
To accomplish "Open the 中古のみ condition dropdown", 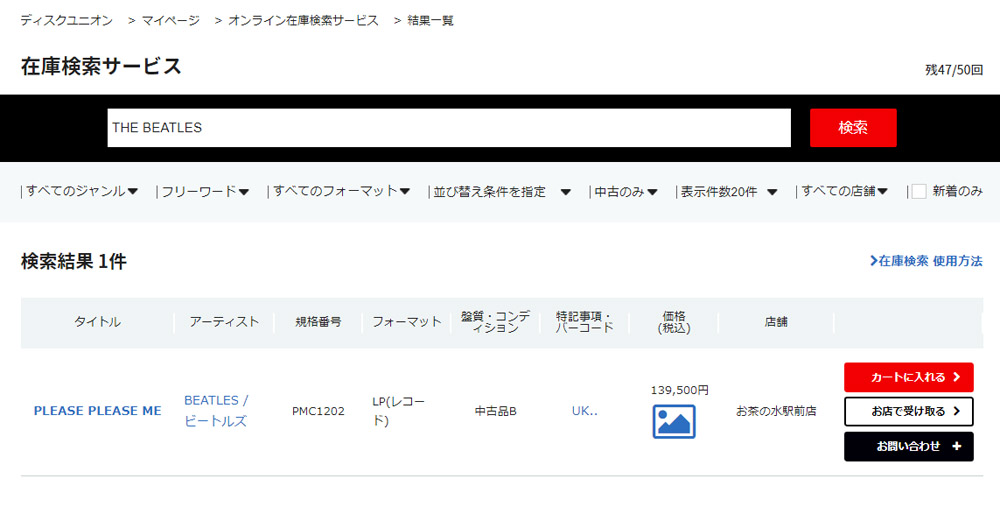I will click(x=624, y=191).
